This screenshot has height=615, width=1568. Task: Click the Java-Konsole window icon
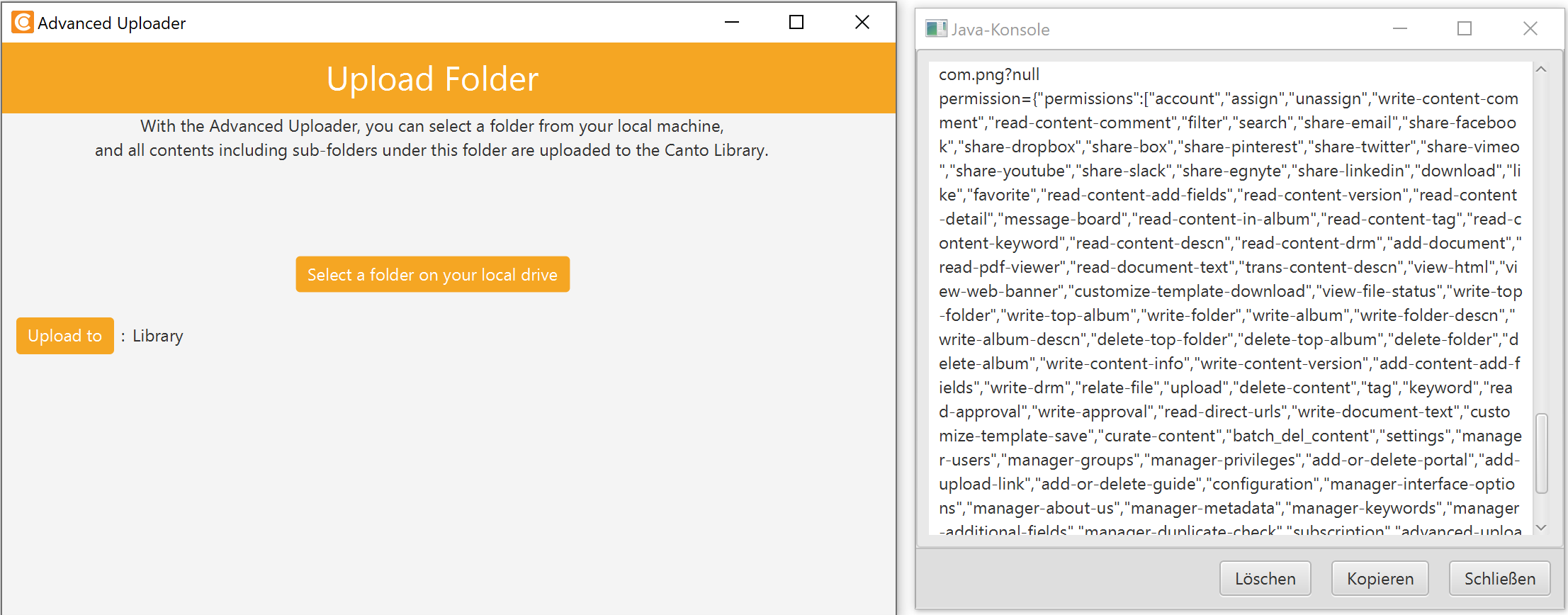tap(936, 29)
